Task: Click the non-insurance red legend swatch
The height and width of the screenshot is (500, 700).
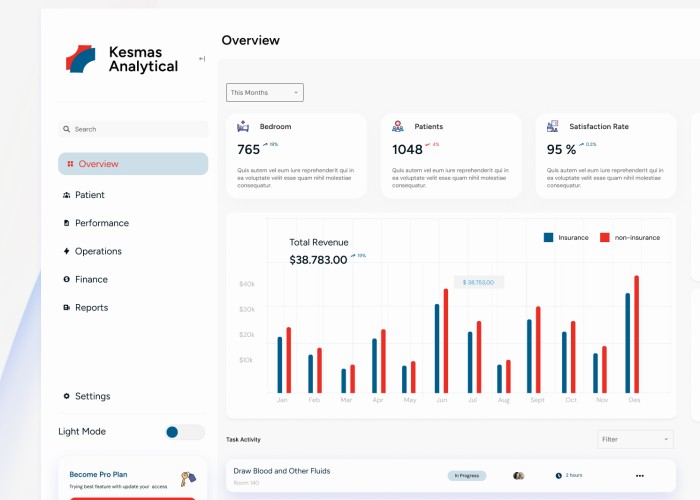Action: 604,238
